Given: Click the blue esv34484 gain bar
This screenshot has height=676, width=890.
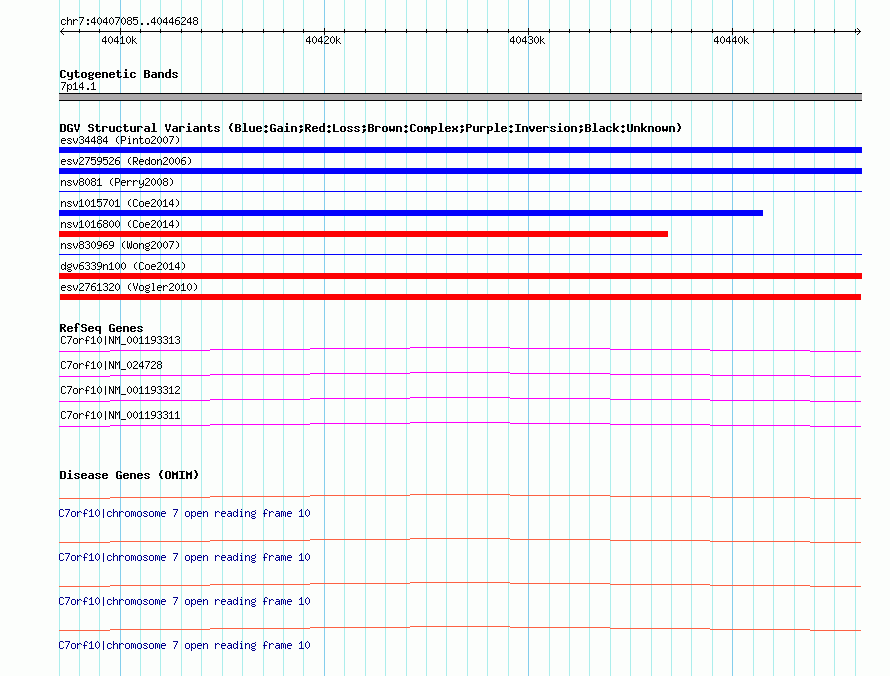Looking at the screenshot, I should [460, 150].
